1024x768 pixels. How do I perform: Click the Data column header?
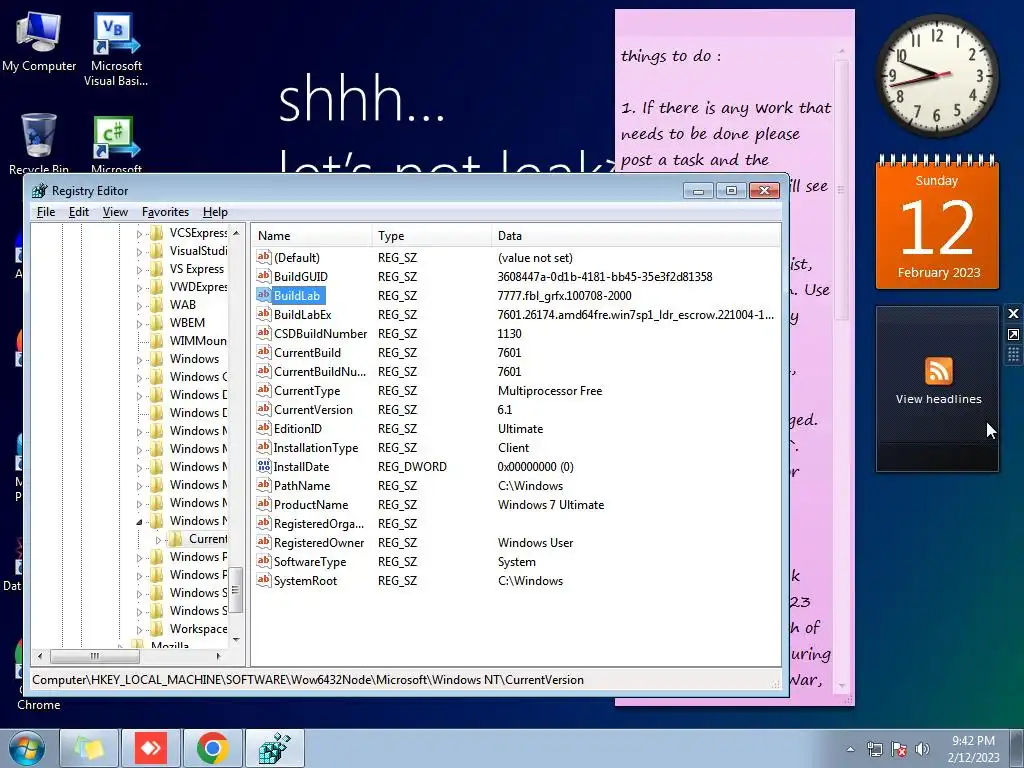[x=636, y=236]
